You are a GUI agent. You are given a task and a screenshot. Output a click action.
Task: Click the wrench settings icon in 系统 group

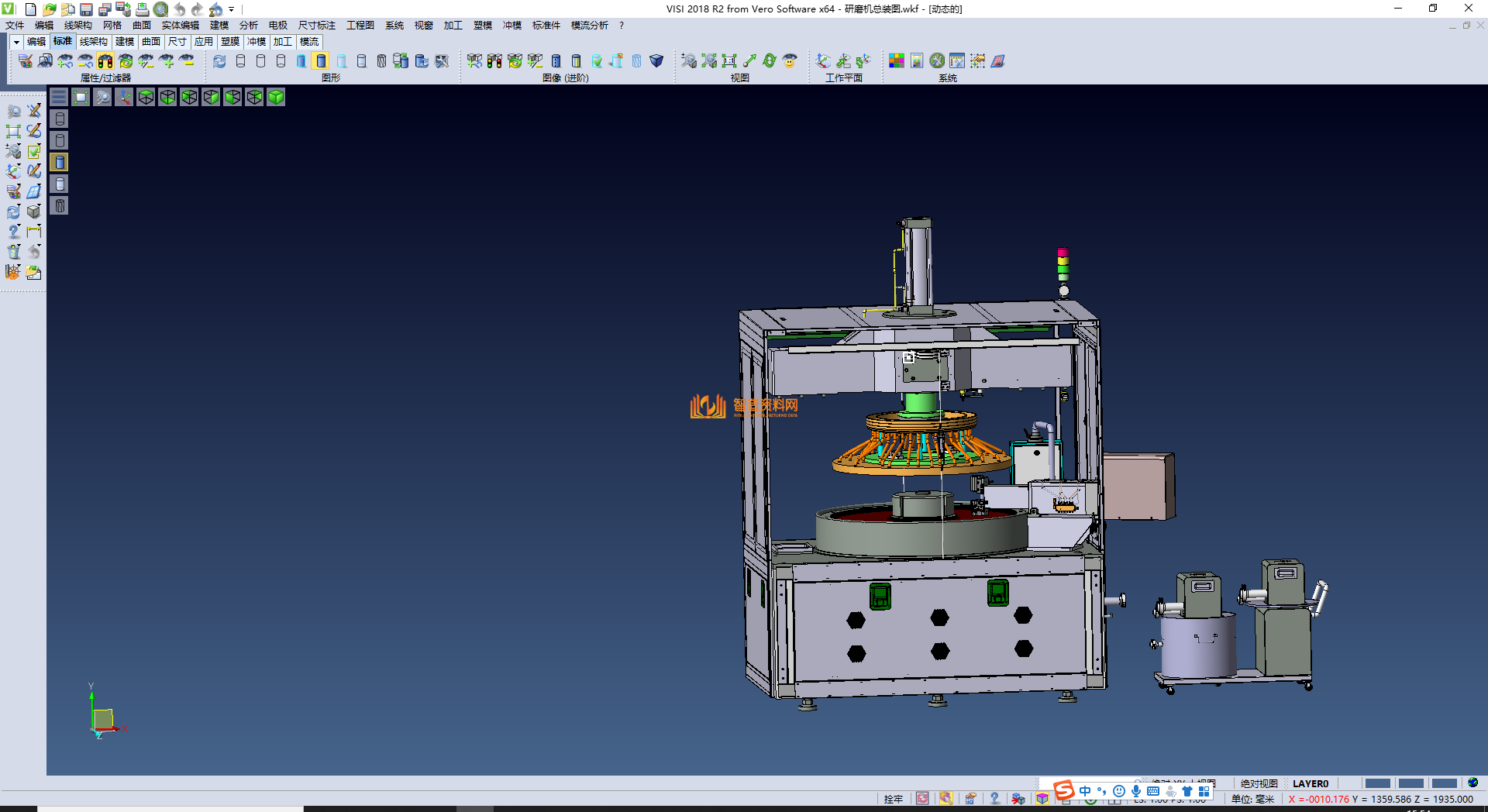(x=937, y=60)
